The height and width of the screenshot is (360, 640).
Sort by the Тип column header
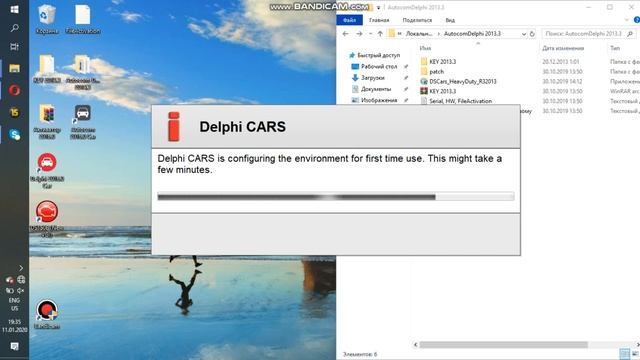(x=615, y=48)
